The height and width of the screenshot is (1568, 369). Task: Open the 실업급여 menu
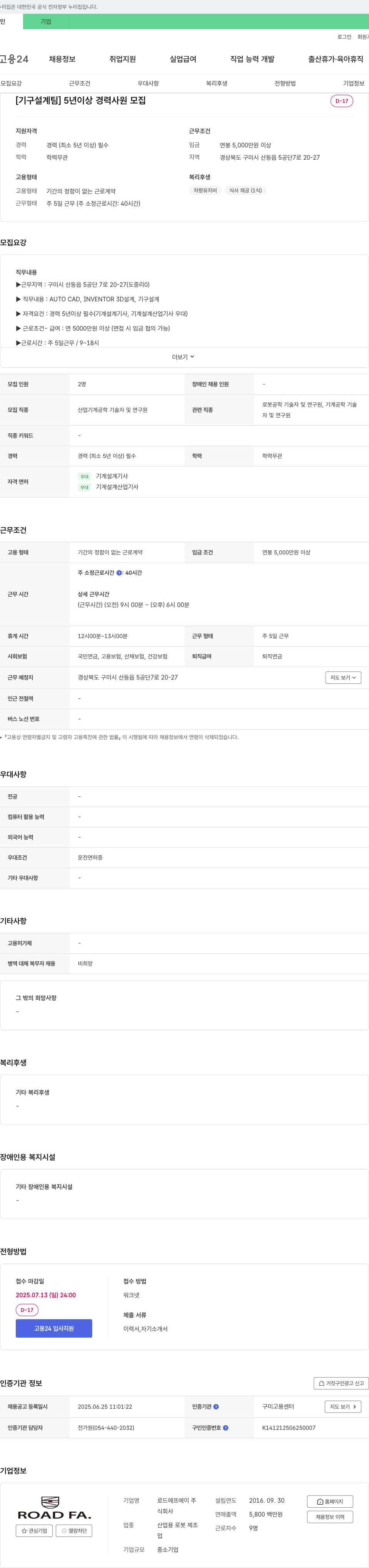183,59
